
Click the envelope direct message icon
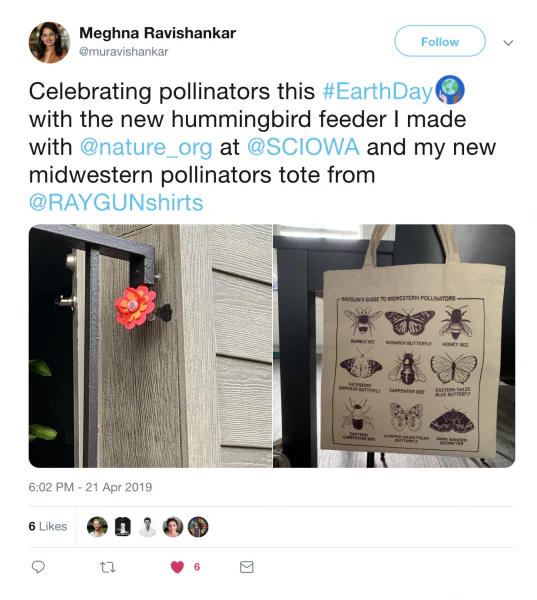click(246, 567)
